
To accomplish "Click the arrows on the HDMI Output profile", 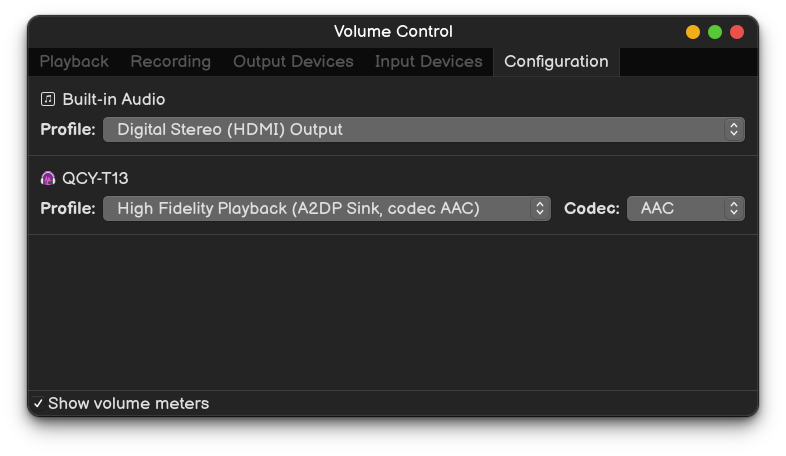I will coord(734,130).
